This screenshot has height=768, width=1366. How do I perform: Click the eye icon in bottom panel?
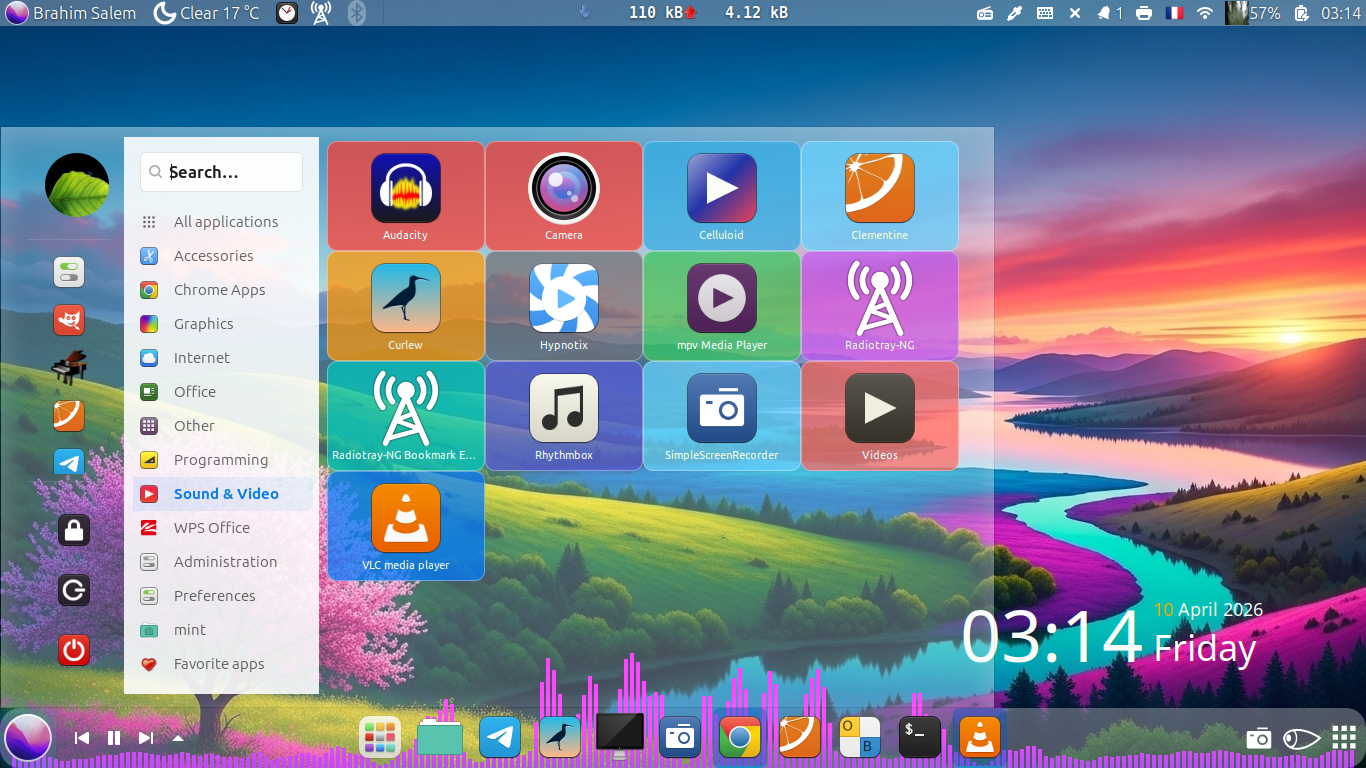(x=1301, y=738)
